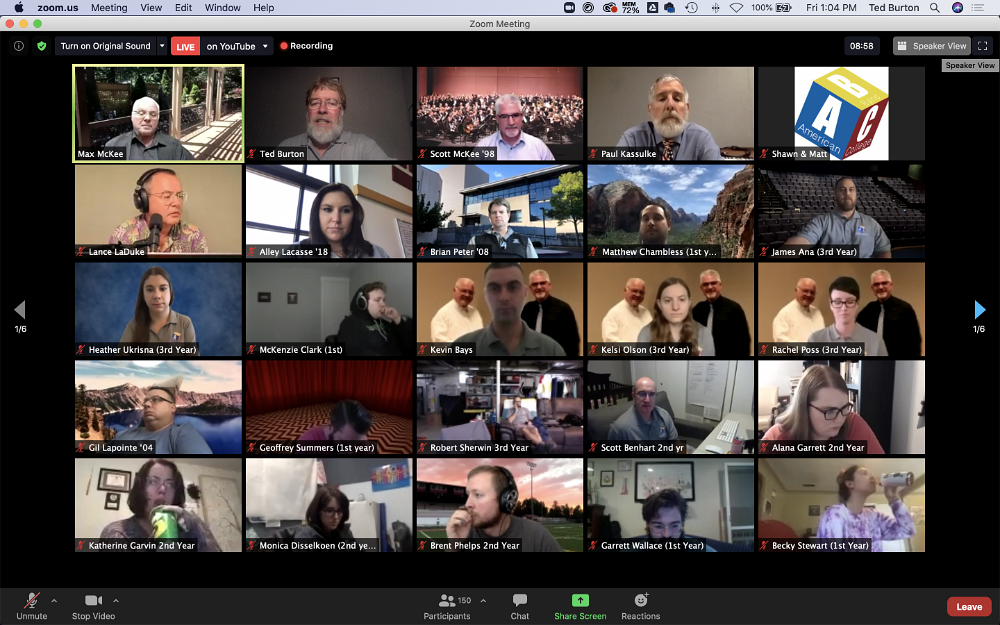Viewport: 1000px width, 625px height.
Task: Click the meeting info icon
Action: click(x=19, y=46)
